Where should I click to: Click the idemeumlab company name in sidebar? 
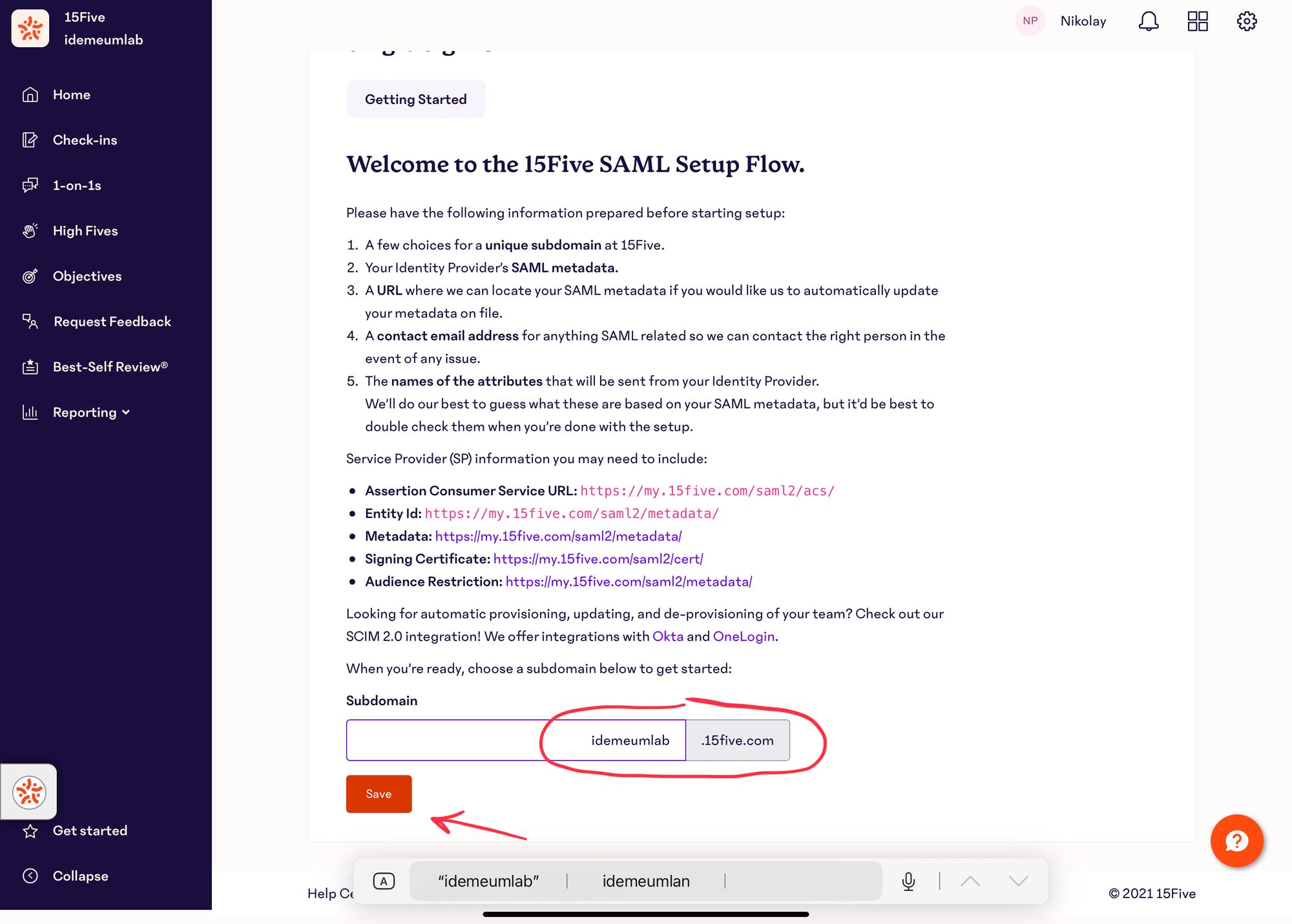103,40
